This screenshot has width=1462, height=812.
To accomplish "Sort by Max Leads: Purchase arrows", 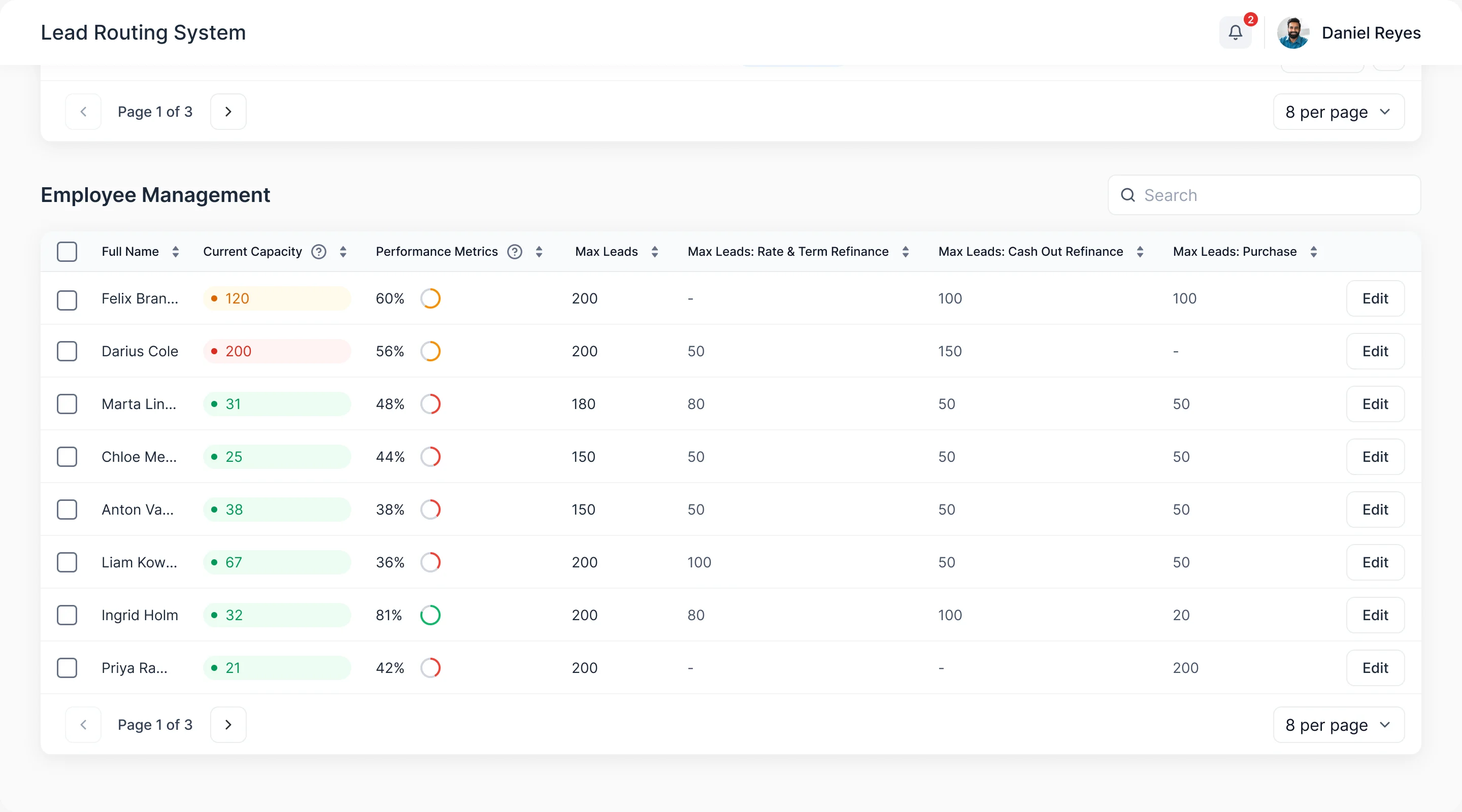I will point(1313,251).
